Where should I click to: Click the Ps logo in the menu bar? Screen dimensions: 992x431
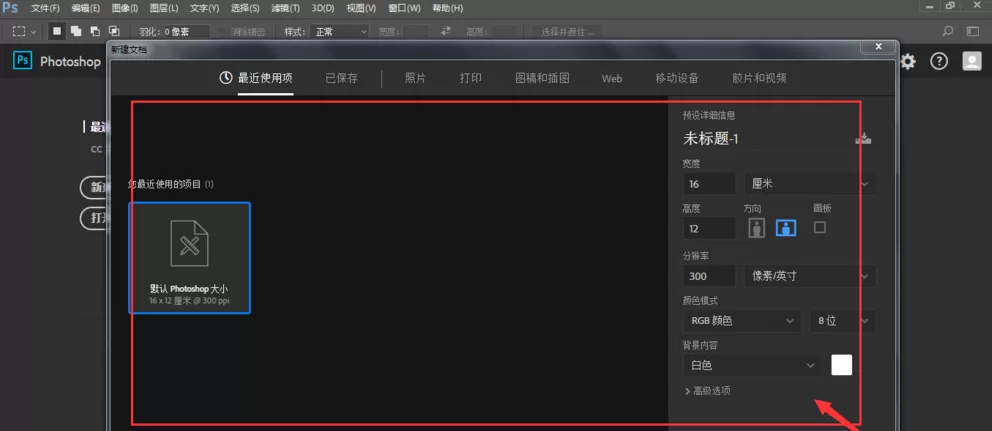point(9,8)
